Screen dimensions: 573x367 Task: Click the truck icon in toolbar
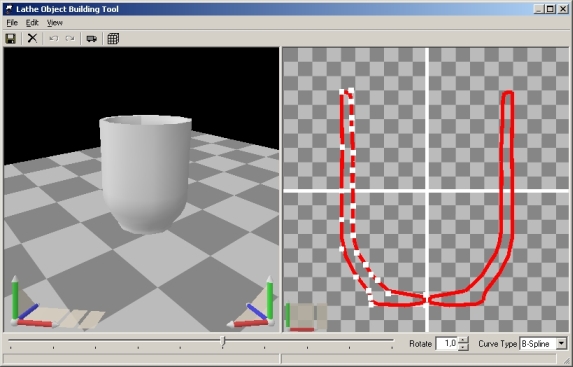(x=91, y=38)
